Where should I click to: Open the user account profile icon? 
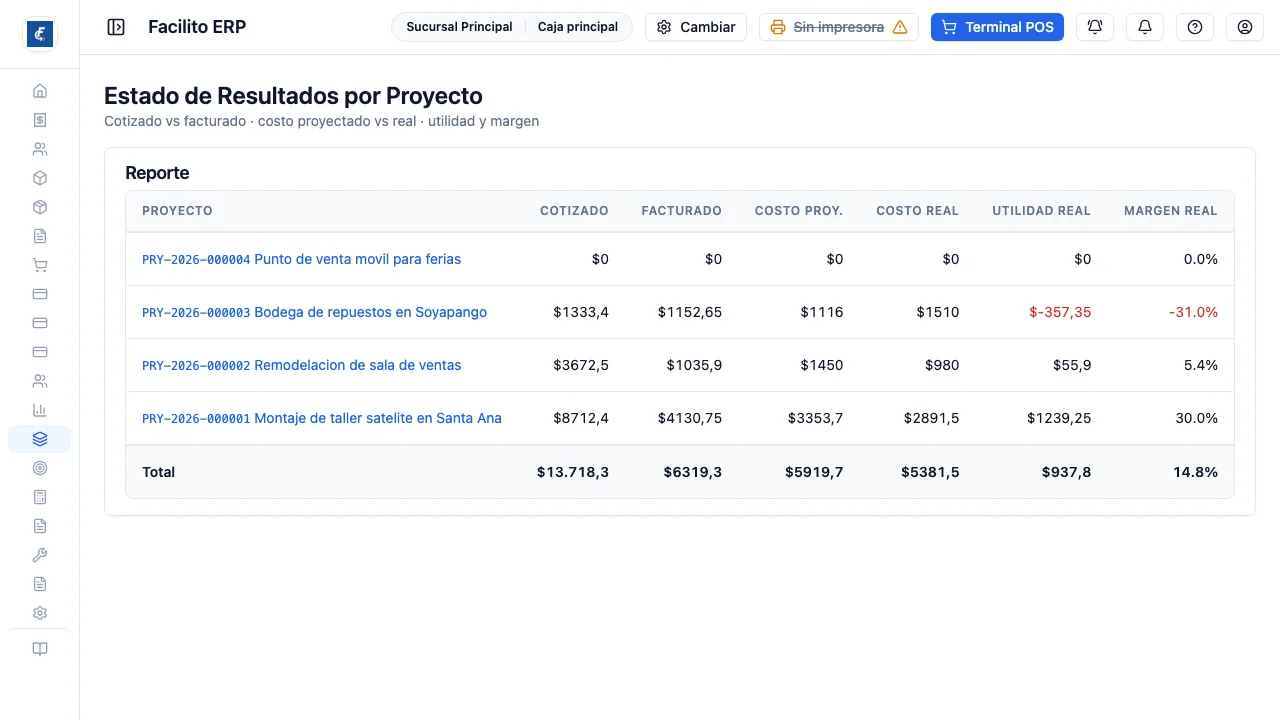(x=1245, y=27)
